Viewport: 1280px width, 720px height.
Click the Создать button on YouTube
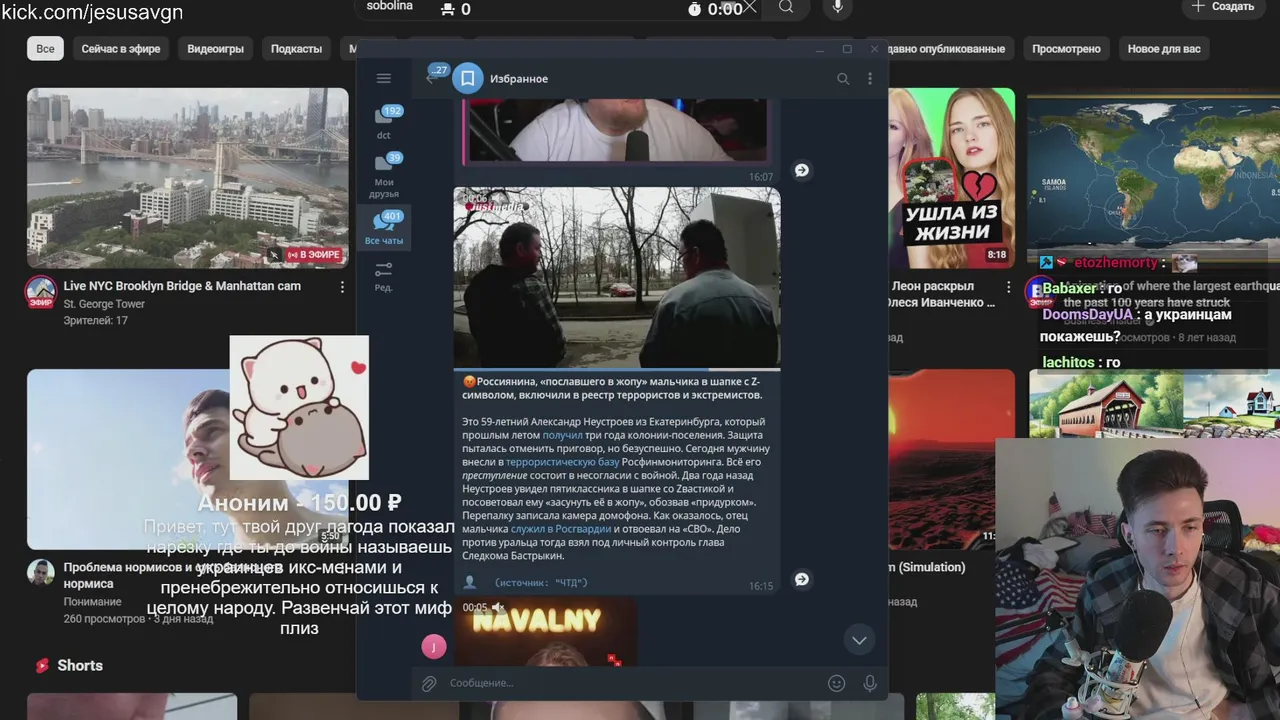click(x=1223, y=7)
